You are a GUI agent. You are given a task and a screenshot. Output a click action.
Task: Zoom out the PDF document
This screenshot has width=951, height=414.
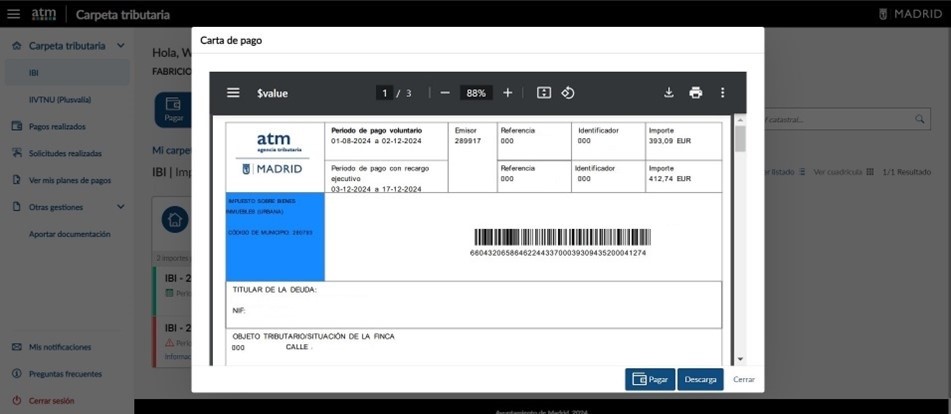(445, 93)
